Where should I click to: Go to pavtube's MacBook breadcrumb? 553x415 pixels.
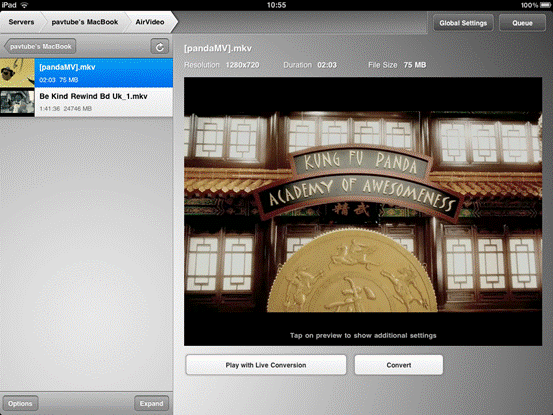(x=85, y=22)
